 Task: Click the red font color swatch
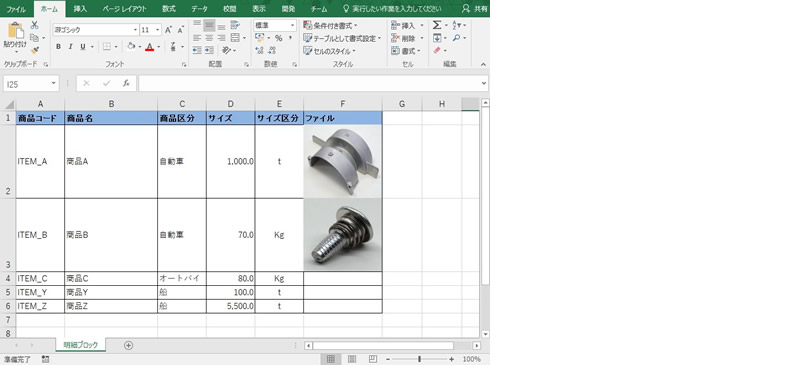point(149,47)
